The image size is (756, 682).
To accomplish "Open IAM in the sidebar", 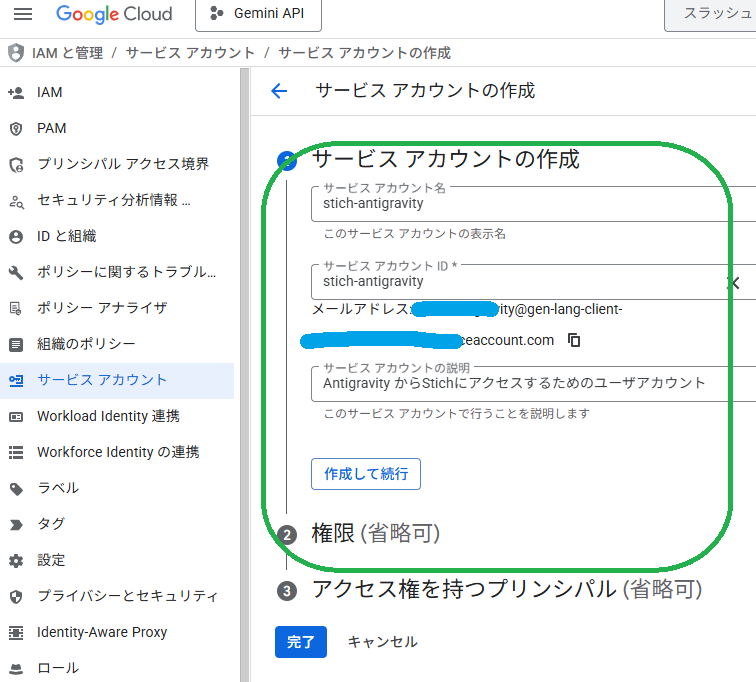I will pyautogui.click(x=50, y=92).
